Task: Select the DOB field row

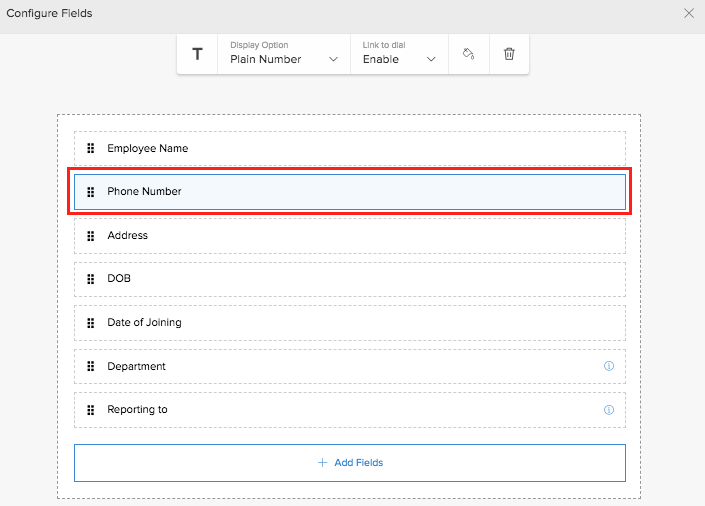Action: click(350, 279)
